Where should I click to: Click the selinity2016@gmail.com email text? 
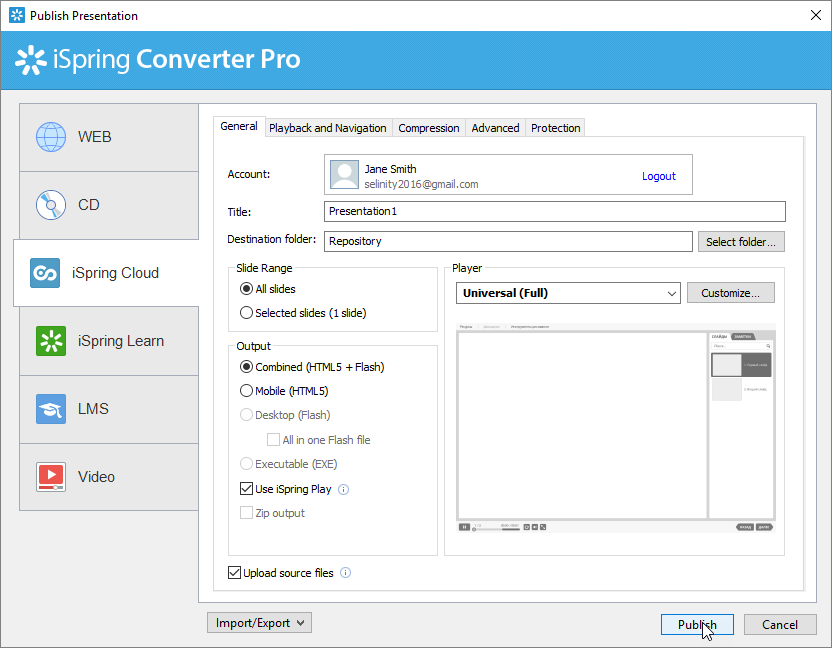[x=421, y=184]
